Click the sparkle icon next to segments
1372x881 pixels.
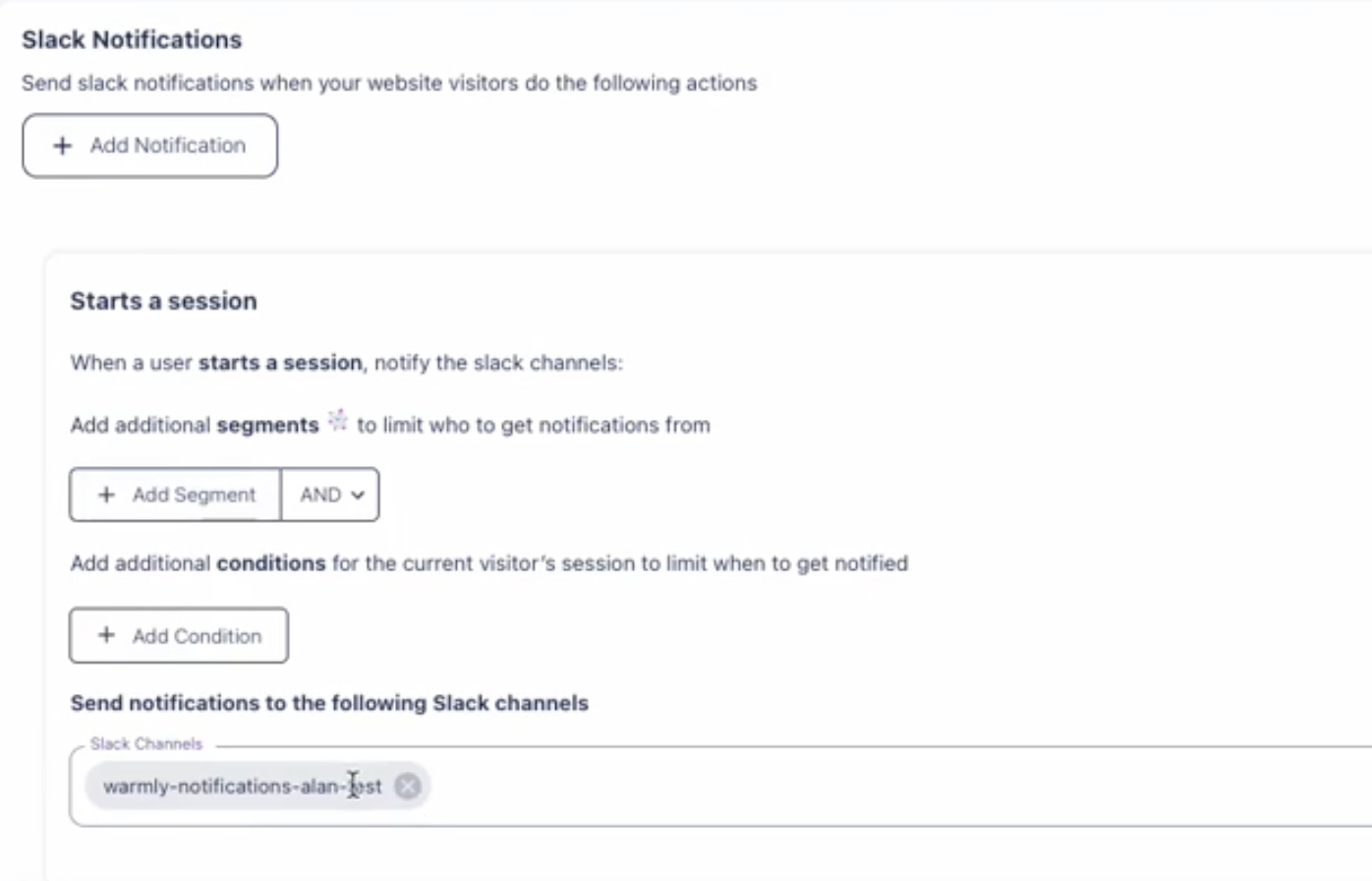click(336, 420)
